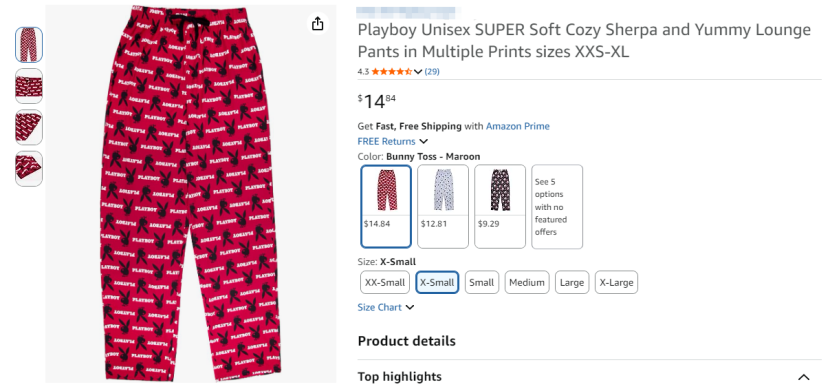Choose the white print swatch priced $12.81
The image size is (831, 389).
[x=443, y=206]
